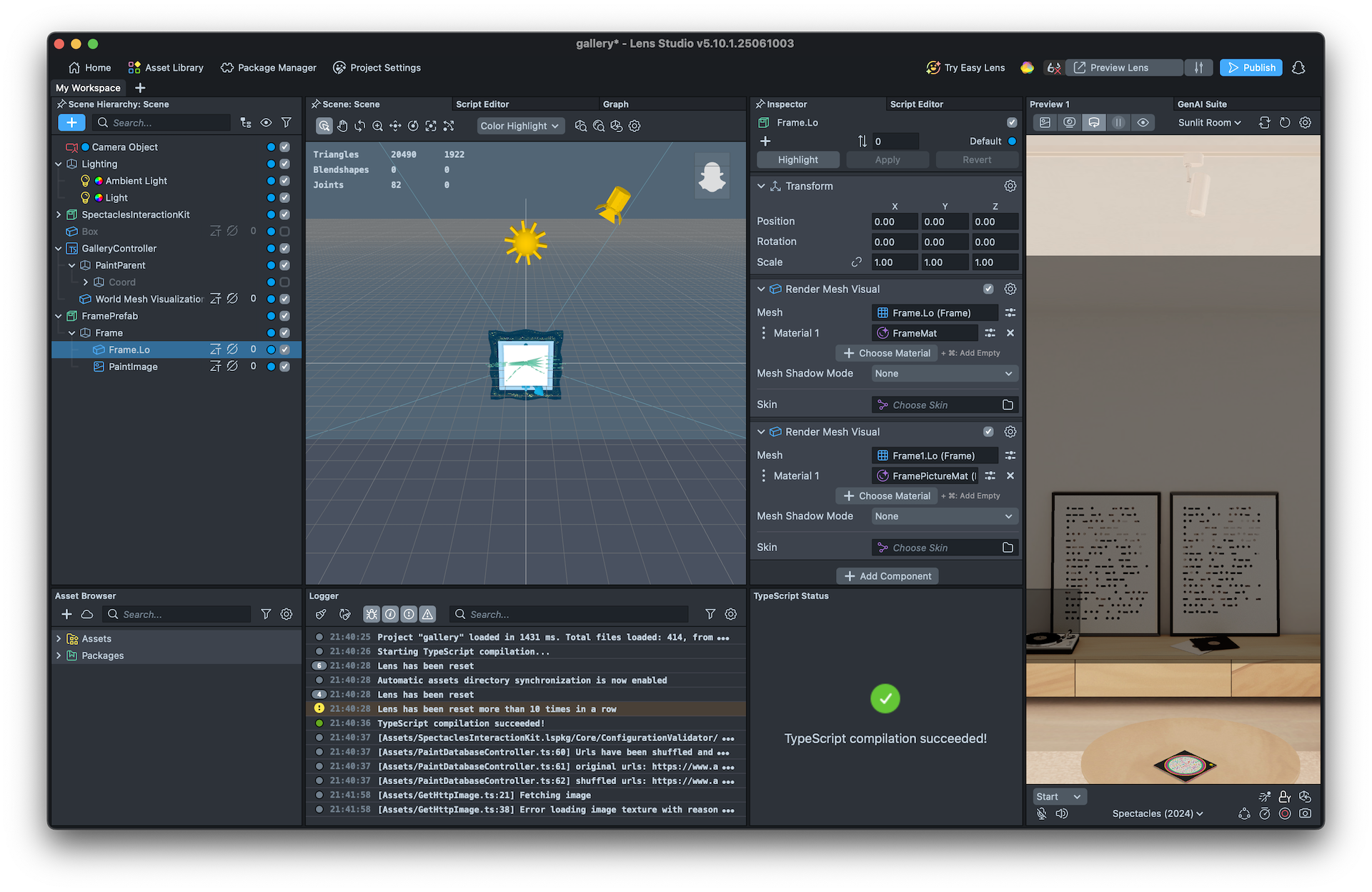
Task: Click Add Component button
Action: pos(888,576)
